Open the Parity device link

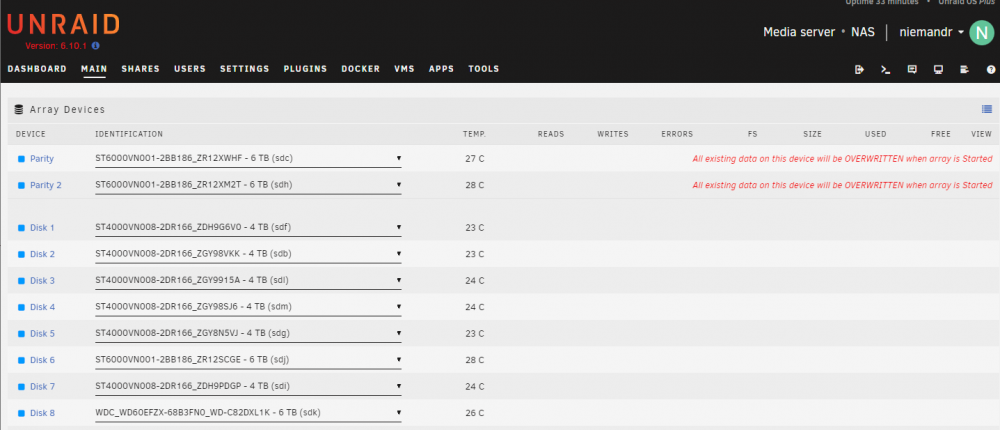pos(42,159)
